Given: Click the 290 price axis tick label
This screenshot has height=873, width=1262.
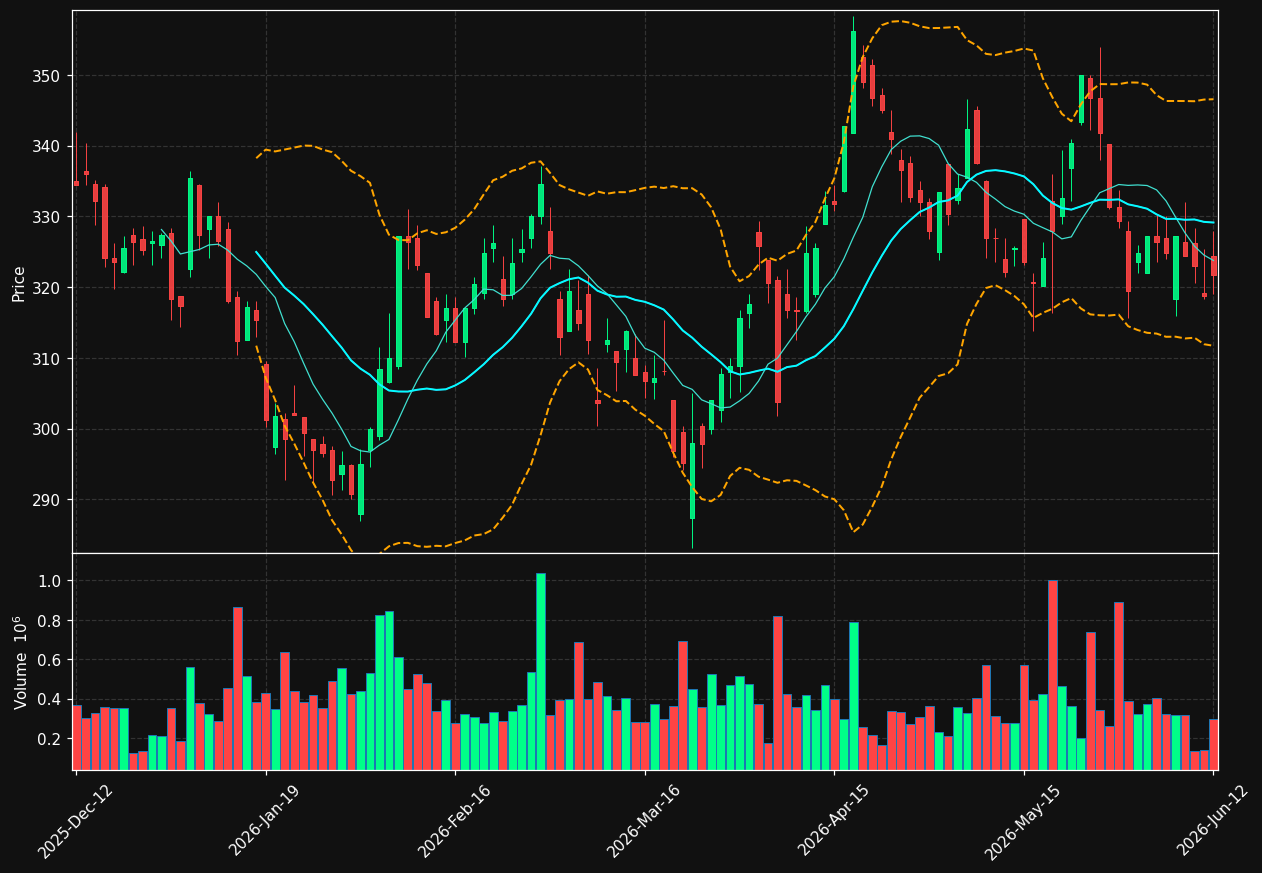Looking at the screenshot, I should [x=47, y=500].
